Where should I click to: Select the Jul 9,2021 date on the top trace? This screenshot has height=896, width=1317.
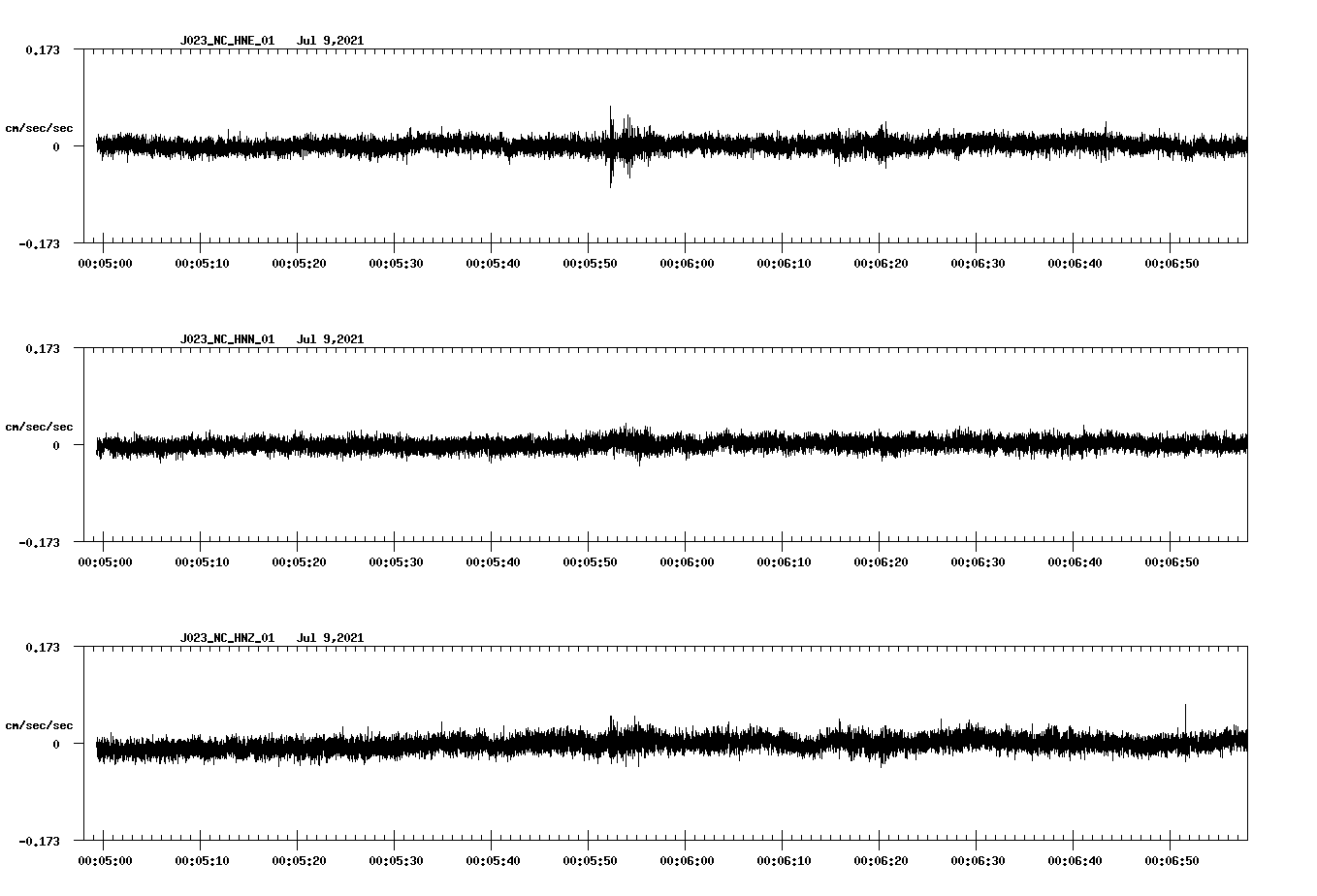point(332,41)
